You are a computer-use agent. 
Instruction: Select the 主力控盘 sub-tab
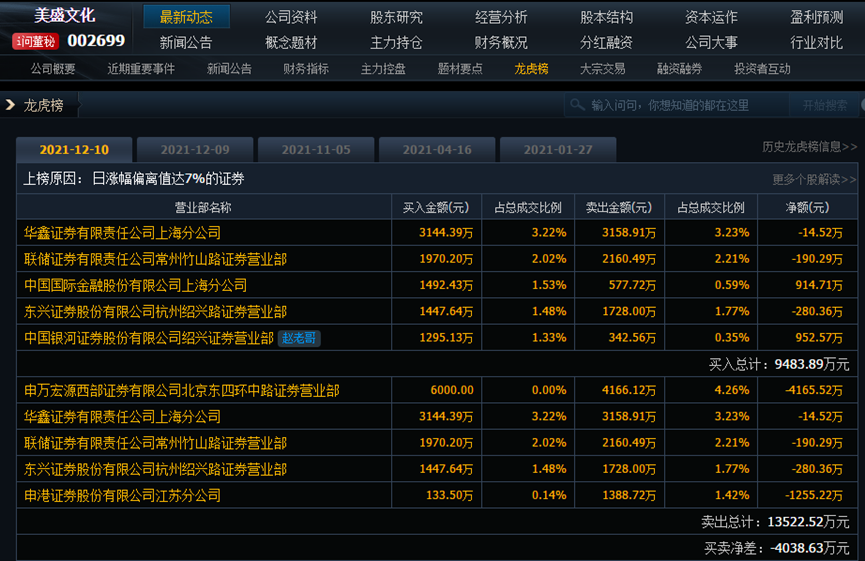pos(383,69)
